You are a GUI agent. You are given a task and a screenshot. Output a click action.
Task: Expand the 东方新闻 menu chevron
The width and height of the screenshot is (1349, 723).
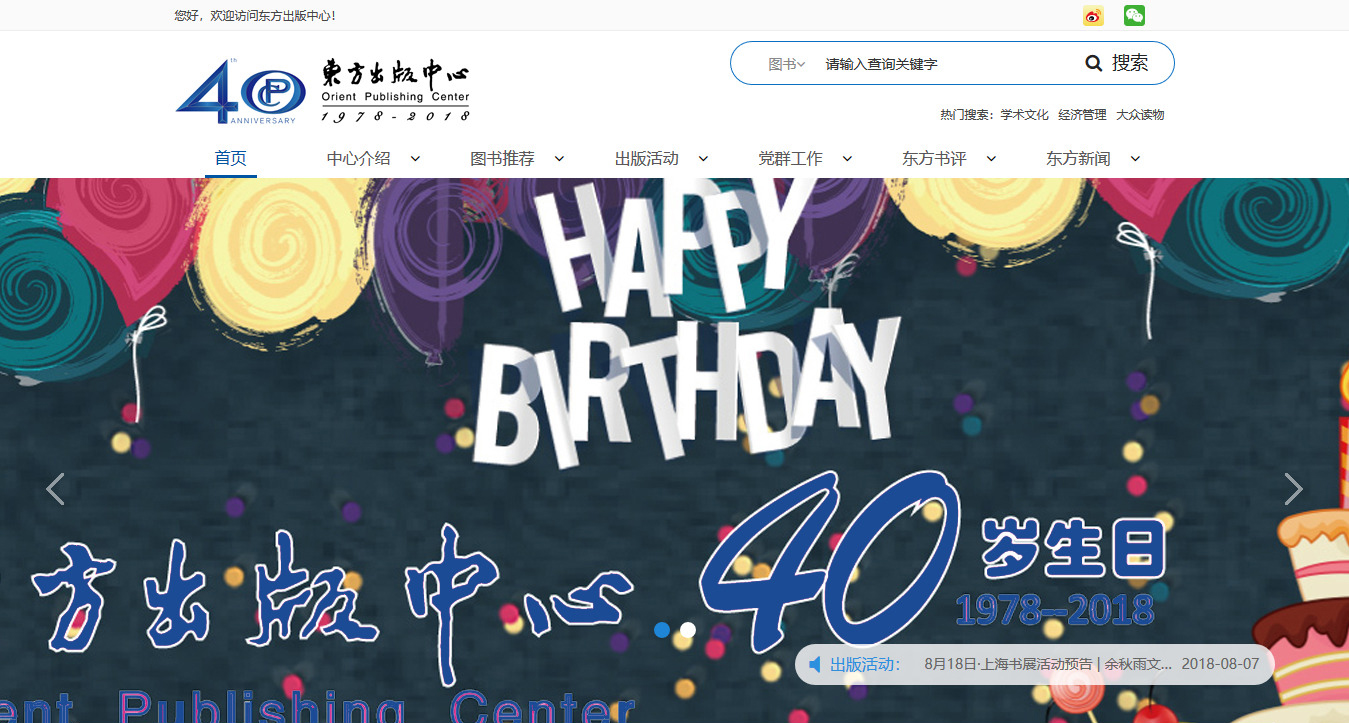(1135, 158)
